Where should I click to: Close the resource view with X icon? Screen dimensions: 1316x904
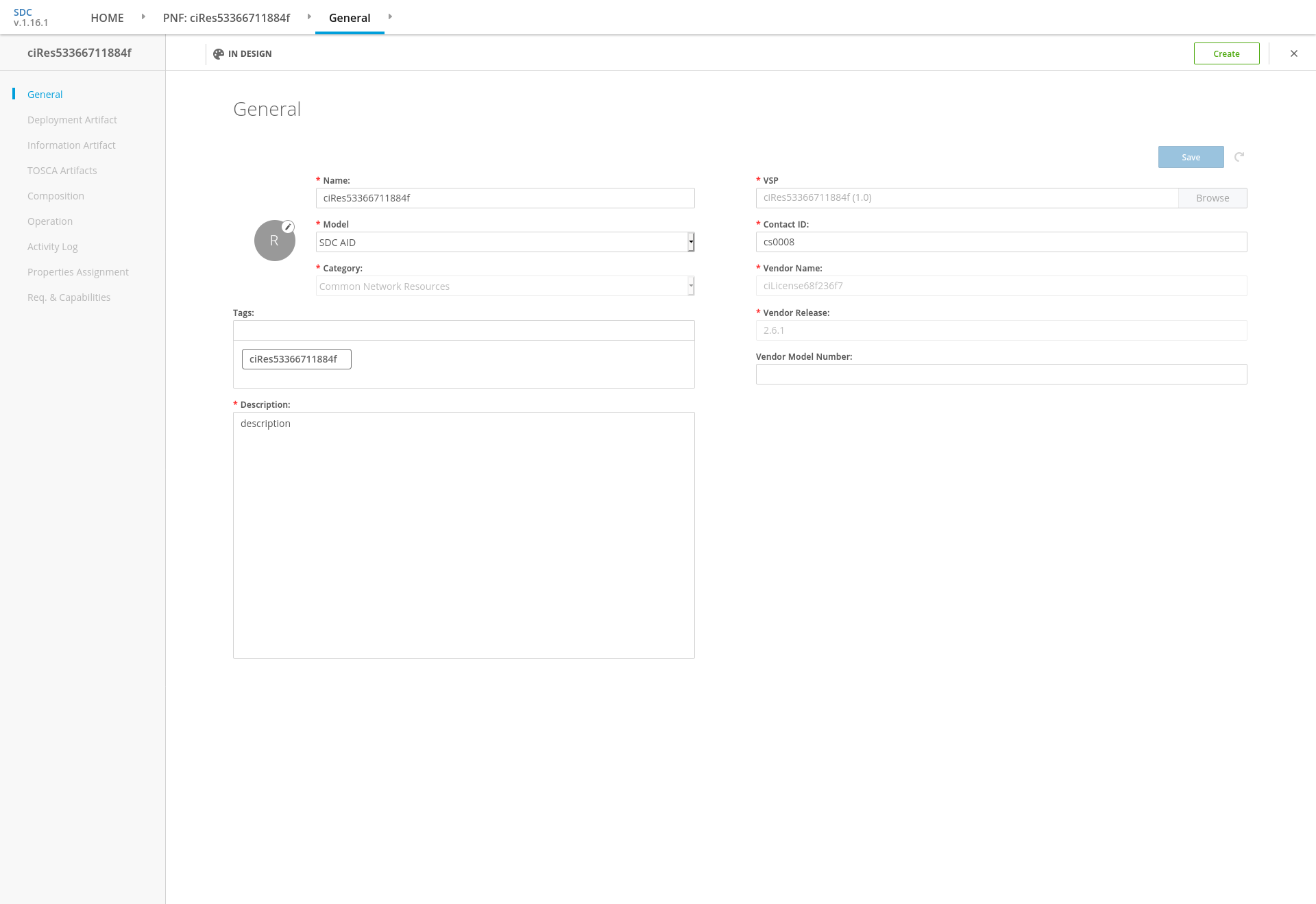pyautogui.click(x=1294, y=53)
